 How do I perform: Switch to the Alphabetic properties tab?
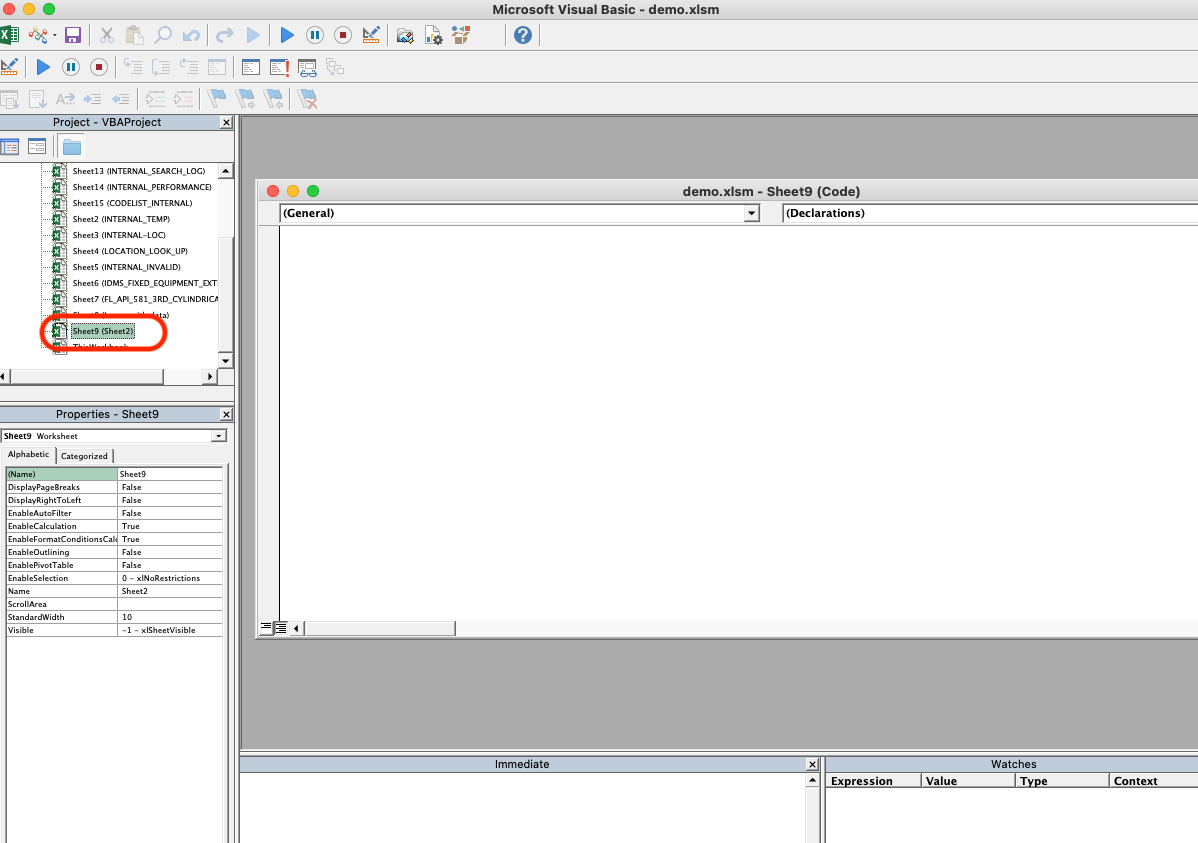pos(28,455)
